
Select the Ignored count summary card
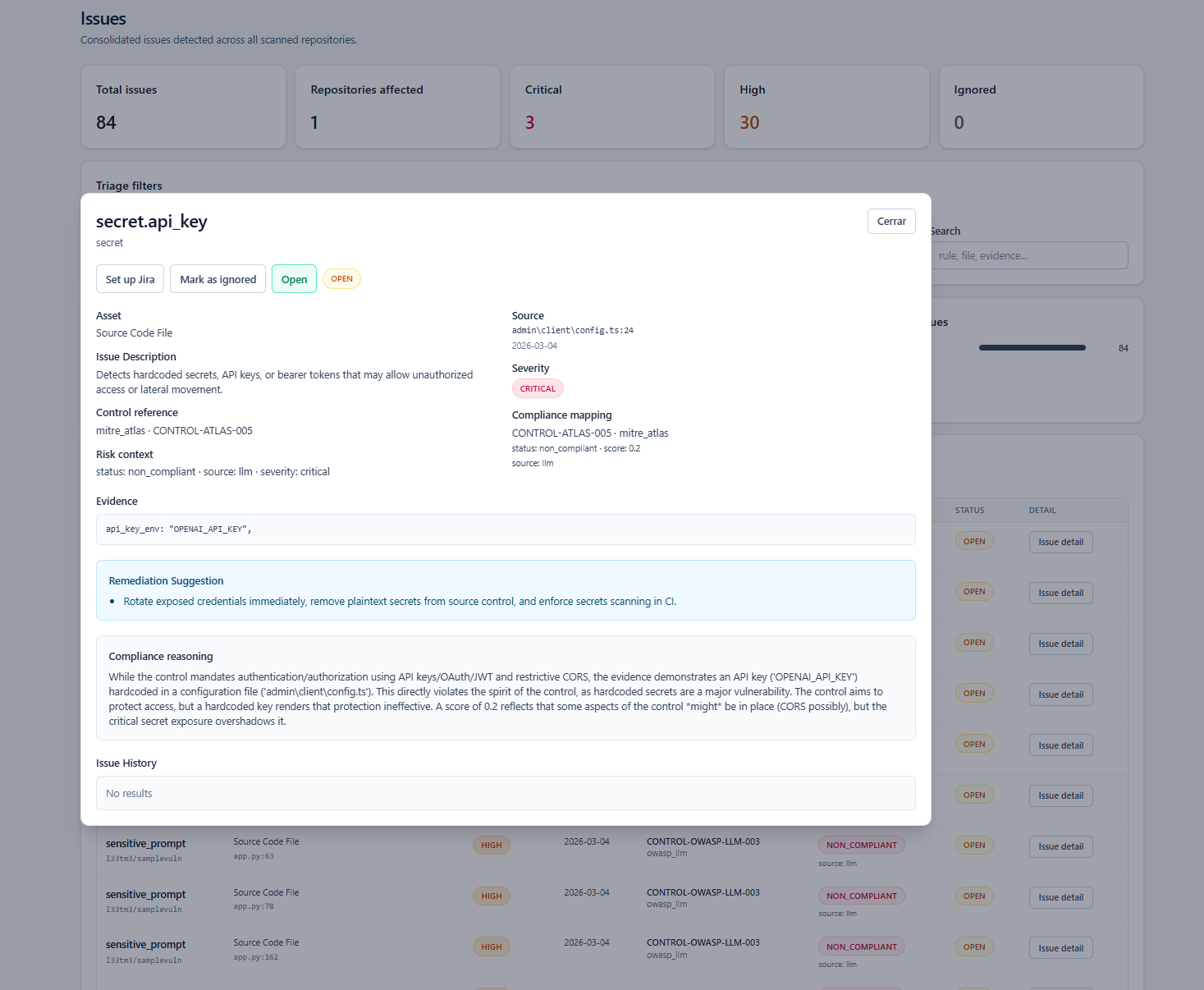click(1041, 107)
